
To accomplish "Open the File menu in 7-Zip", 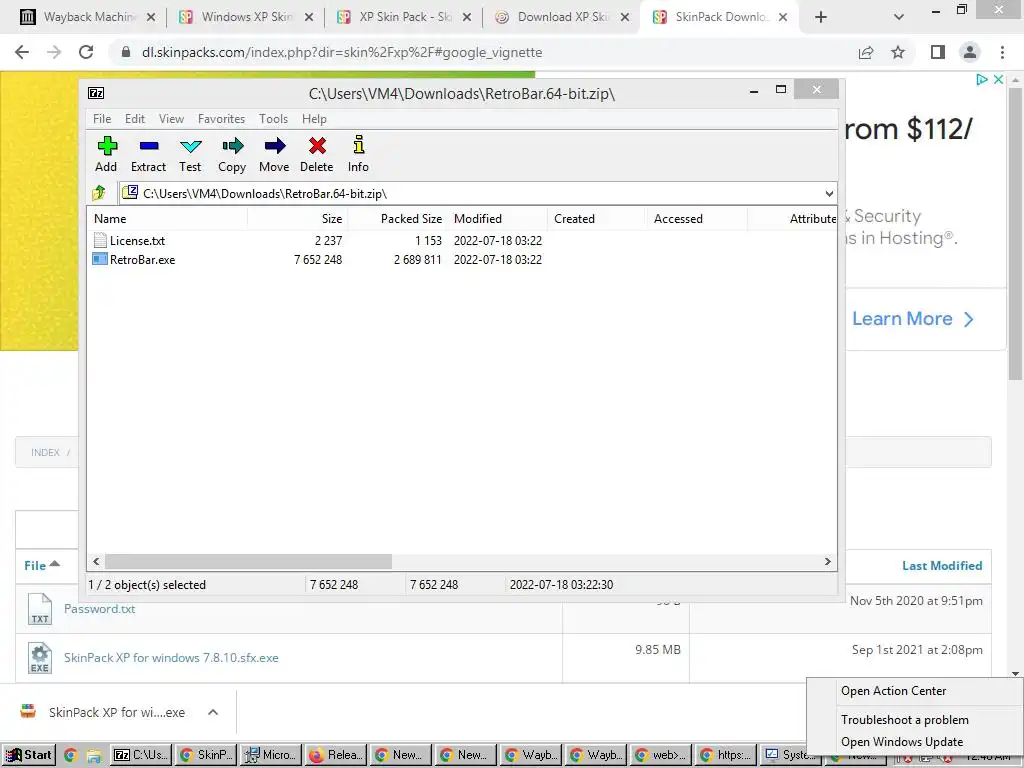I will (102, 119).
